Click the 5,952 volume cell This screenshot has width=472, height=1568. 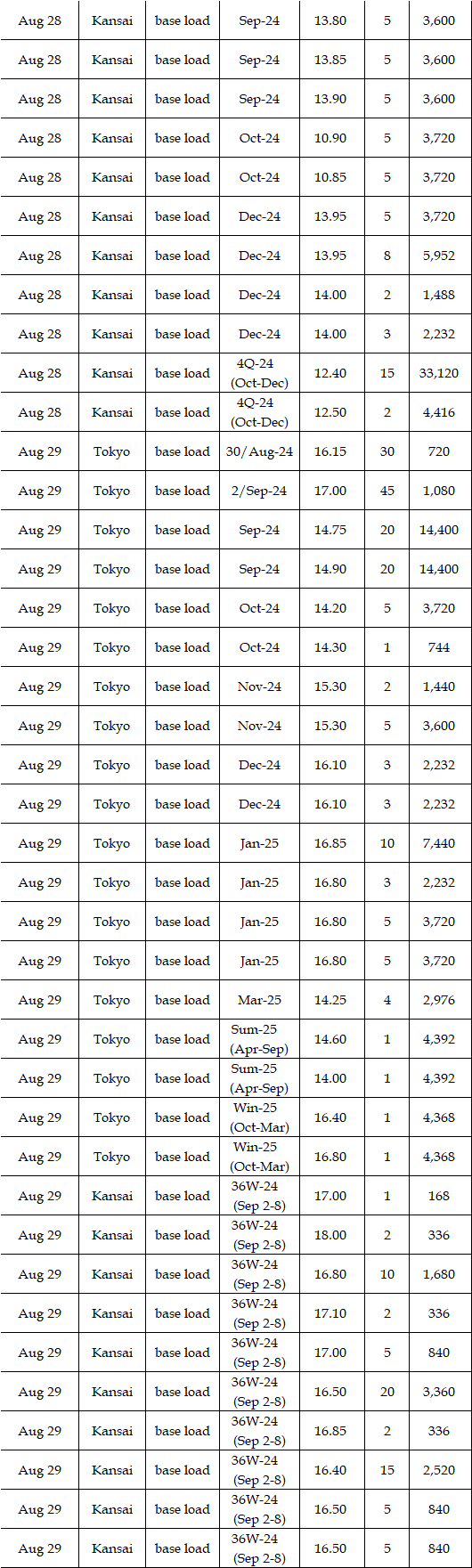(x=440, y=256)
